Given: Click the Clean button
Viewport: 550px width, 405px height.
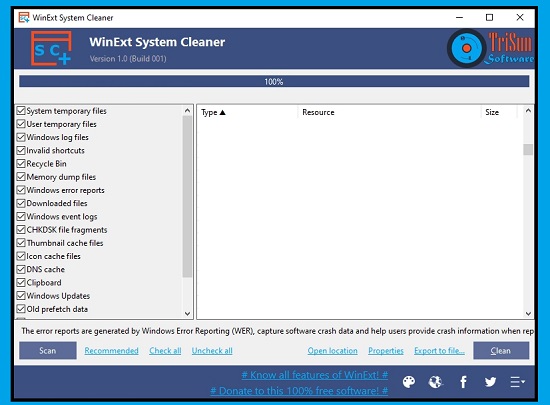Looking at the screenshot, I should pos(501,351).
